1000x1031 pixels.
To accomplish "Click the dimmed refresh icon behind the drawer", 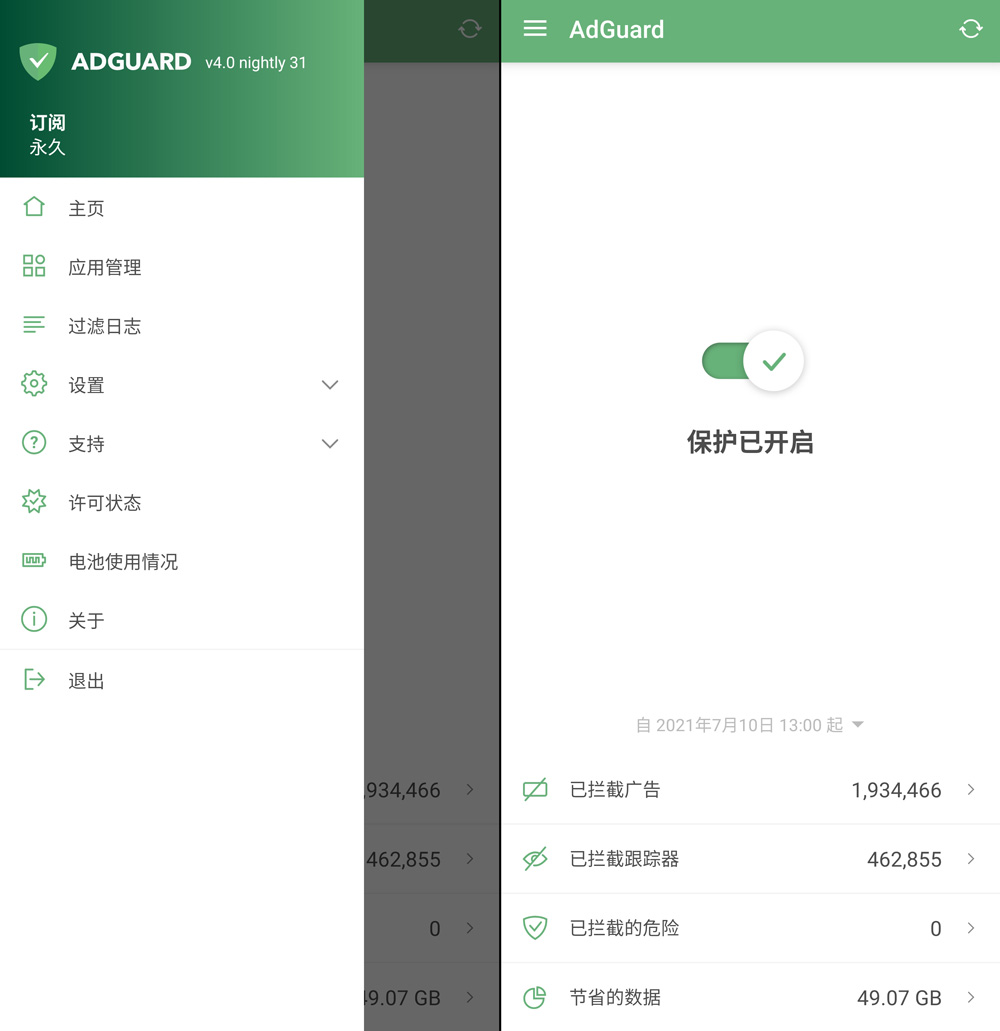I will pyautogui.click(x=470, y=29).
